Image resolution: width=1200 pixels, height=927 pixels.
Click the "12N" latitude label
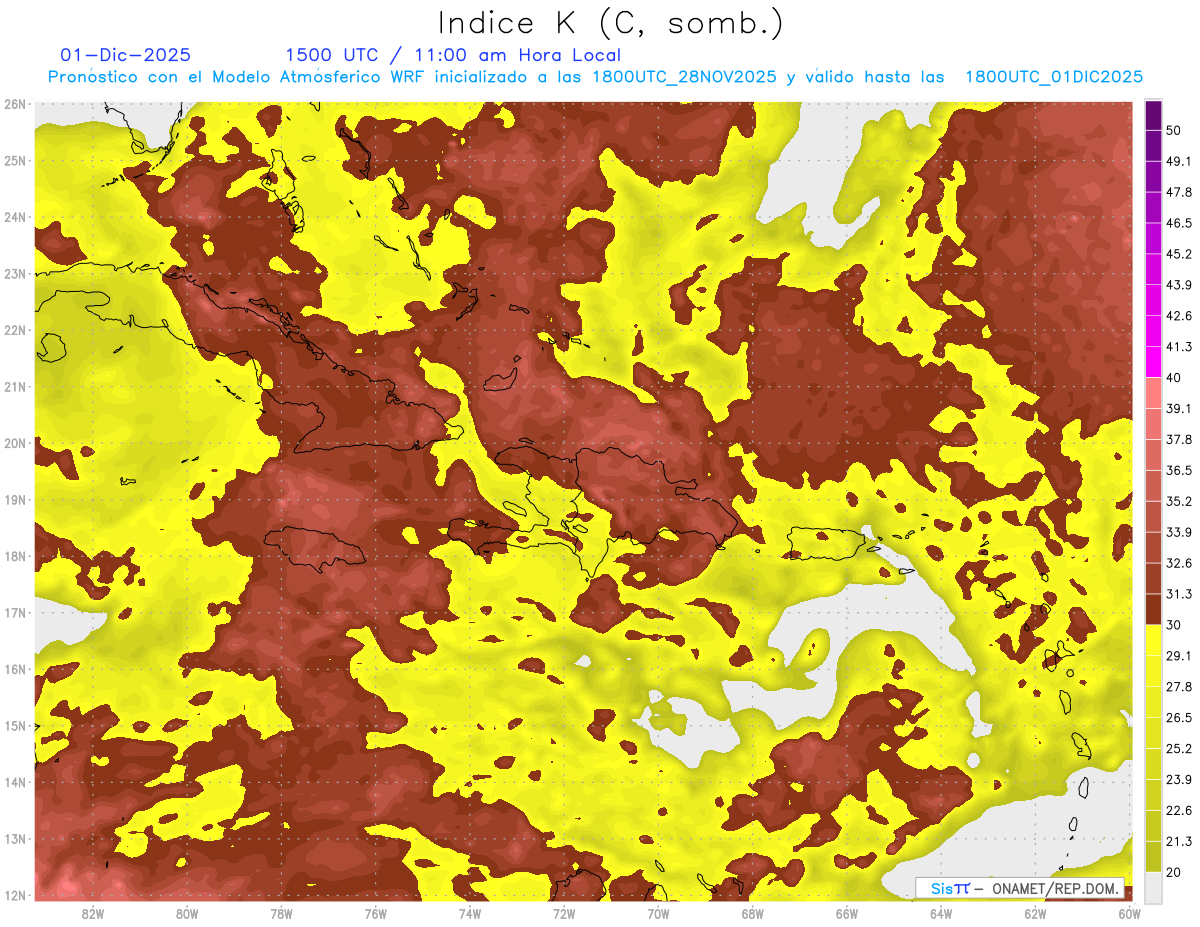(x=15, y=895)
